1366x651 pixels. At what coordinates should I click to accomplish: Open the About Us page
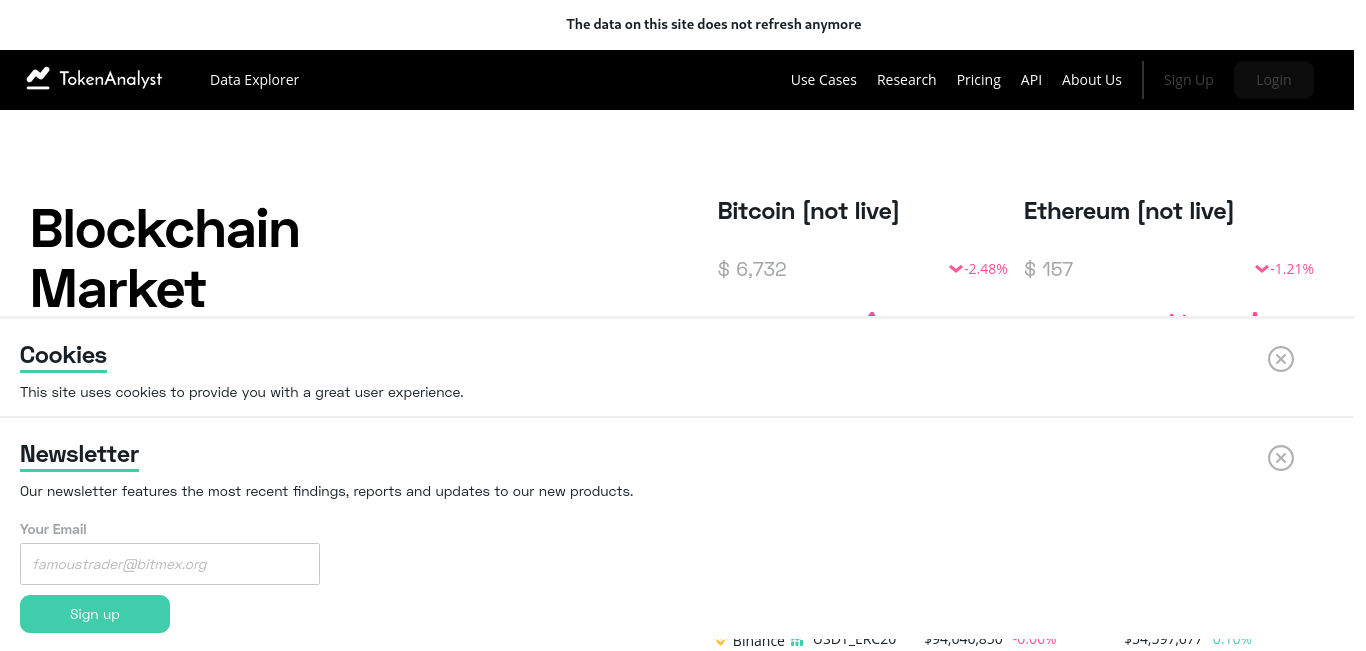(1091, 80)
